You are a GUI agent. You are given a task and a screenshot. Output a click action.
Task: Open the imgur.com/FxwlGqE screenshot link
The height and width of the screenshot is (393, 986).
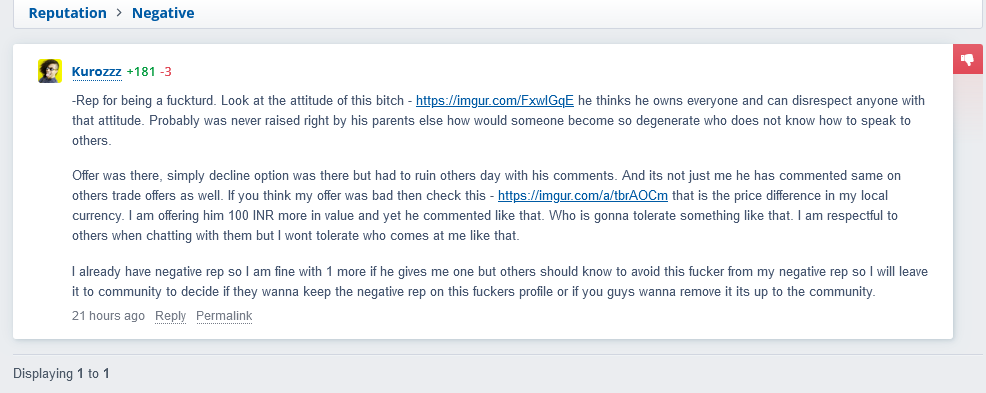point(495,101)
